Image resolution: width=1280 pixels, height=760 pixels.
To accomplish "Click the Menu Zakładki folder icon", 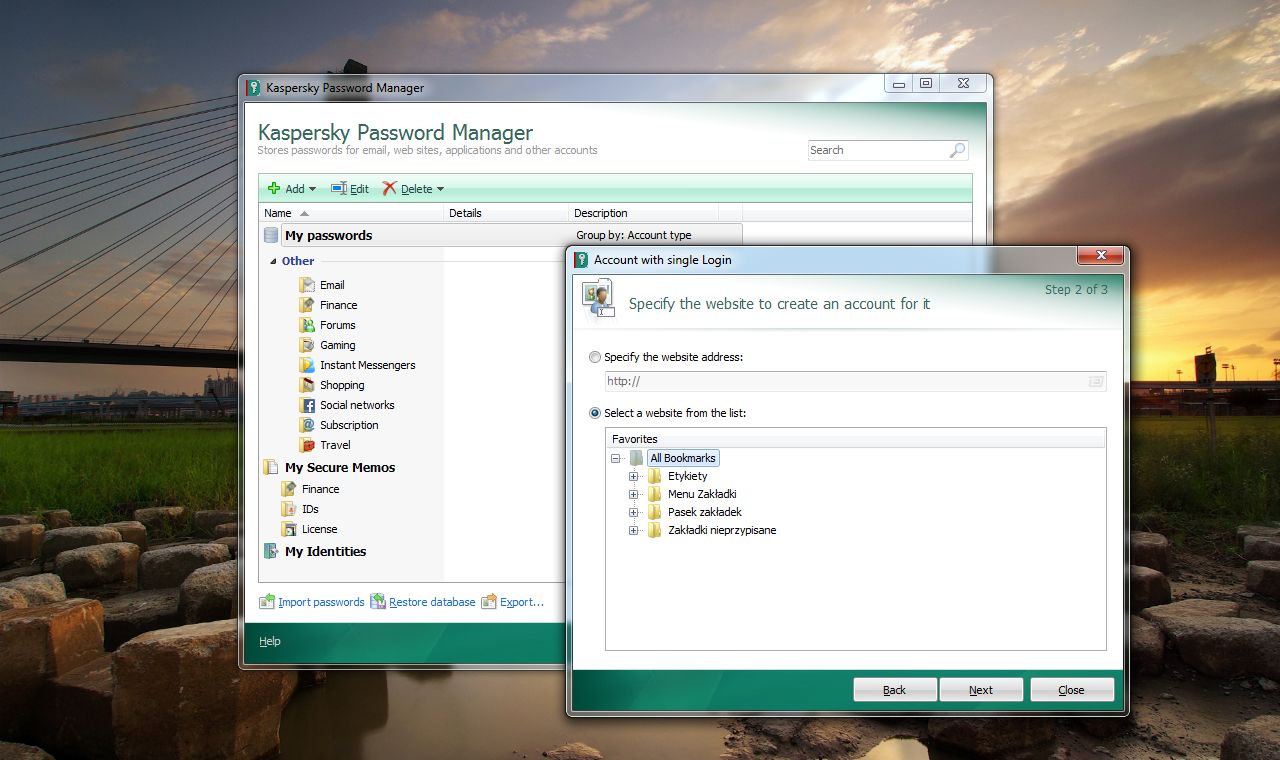I will [x=655, y=494].
